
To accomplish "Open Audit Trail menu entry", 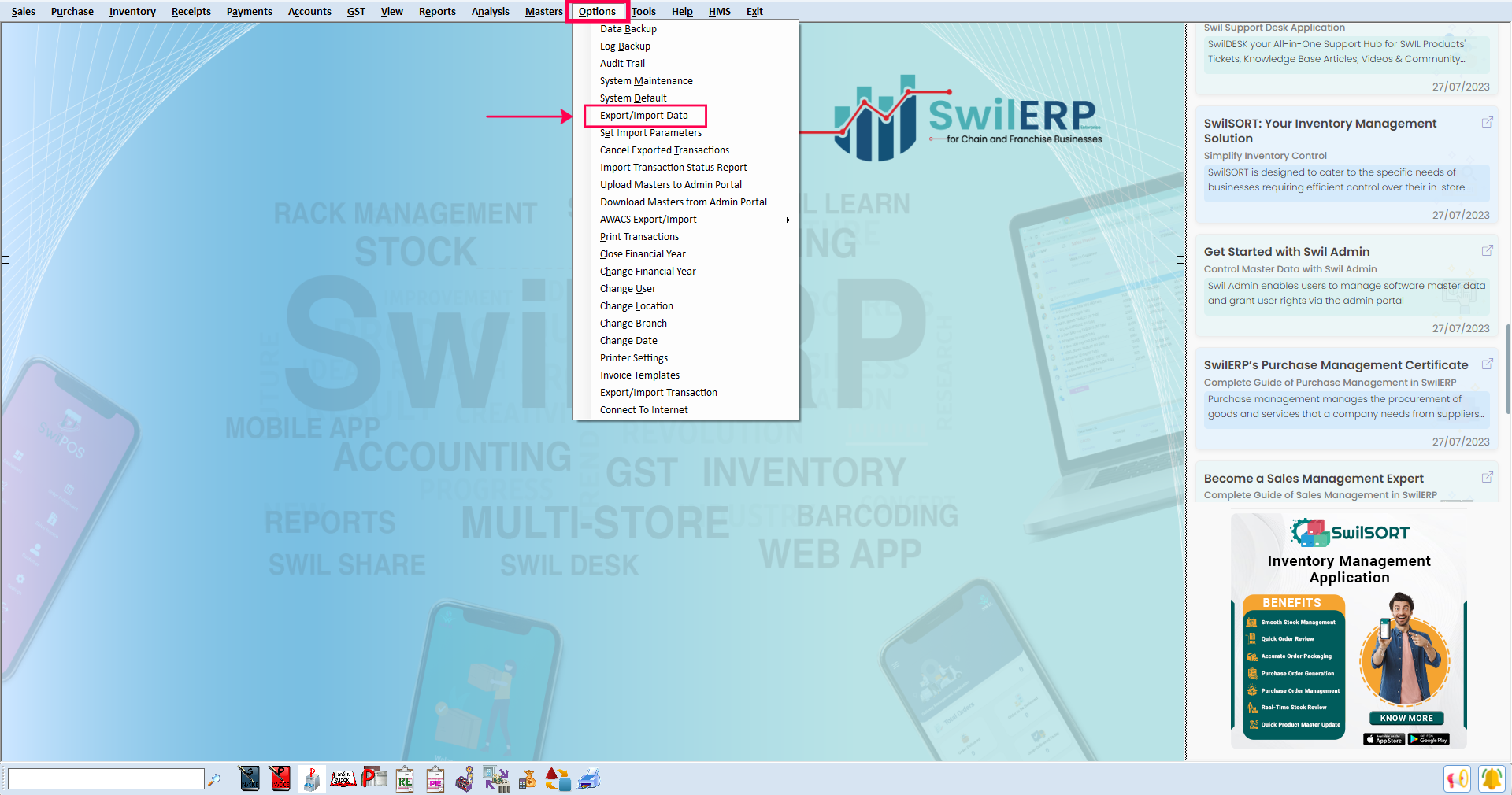I will [x=622, y=64].
